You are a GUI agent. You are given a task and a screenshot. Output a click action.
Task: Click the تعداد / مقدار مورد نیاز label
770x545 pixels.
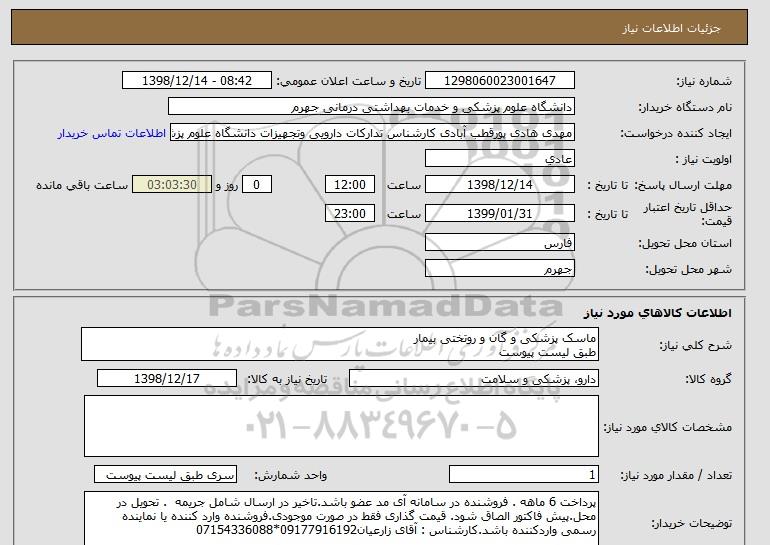coord(676,475)
